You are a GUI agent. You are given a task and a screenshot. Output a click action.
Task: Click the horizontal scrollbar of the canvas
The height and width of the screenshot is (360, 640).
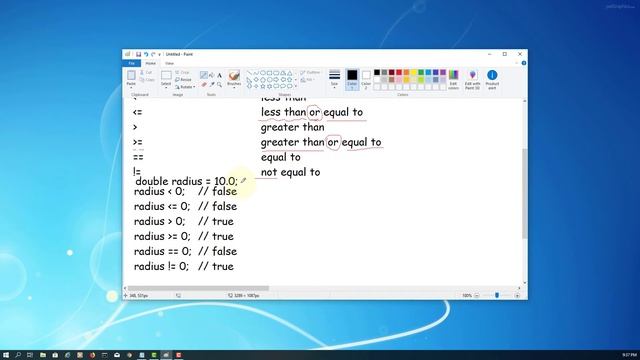[198, 288]
